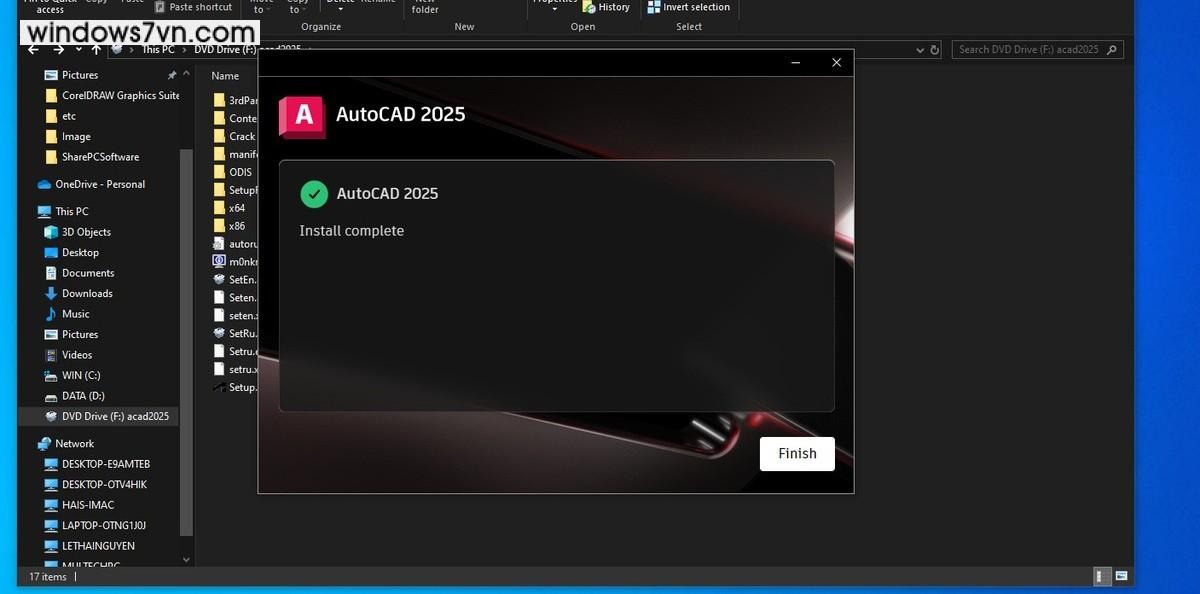The width and height of the screenshot is (1200, 594).
Task: Select the Downloads folder icon
Action: point(51,293)
